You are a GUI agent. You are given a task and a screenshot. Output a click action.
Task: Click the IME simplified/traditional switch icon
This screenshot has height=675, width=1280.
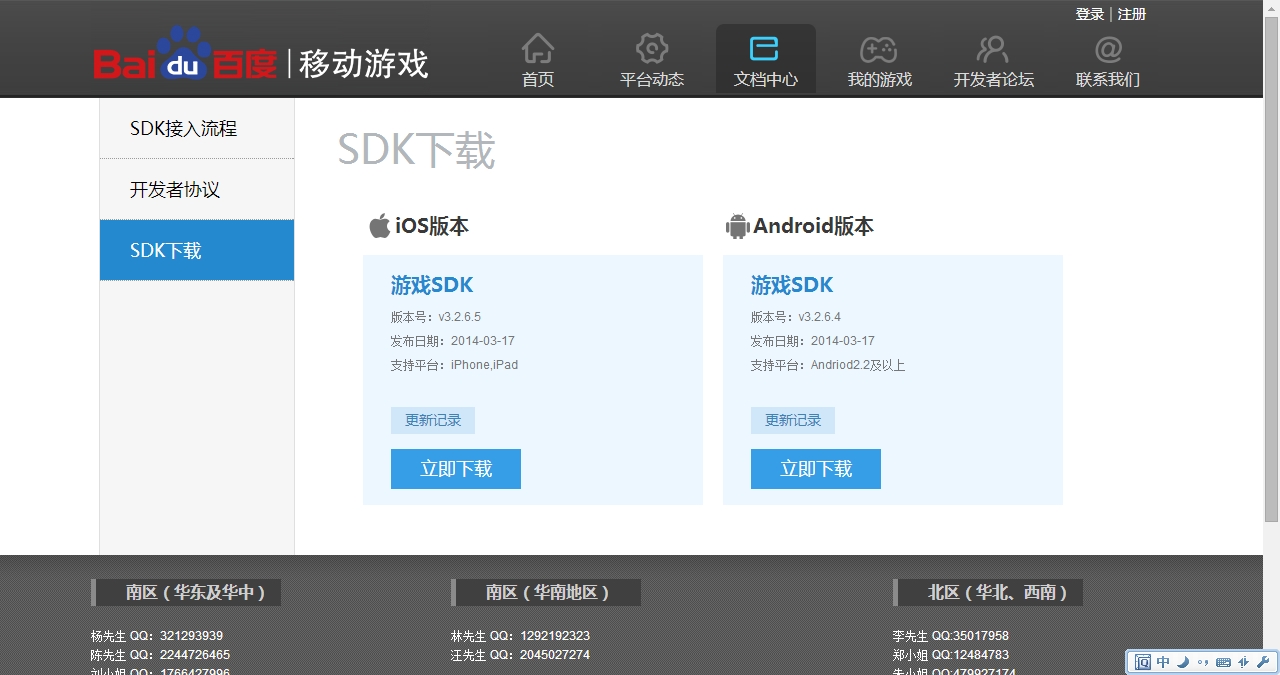pos(1243,662)
